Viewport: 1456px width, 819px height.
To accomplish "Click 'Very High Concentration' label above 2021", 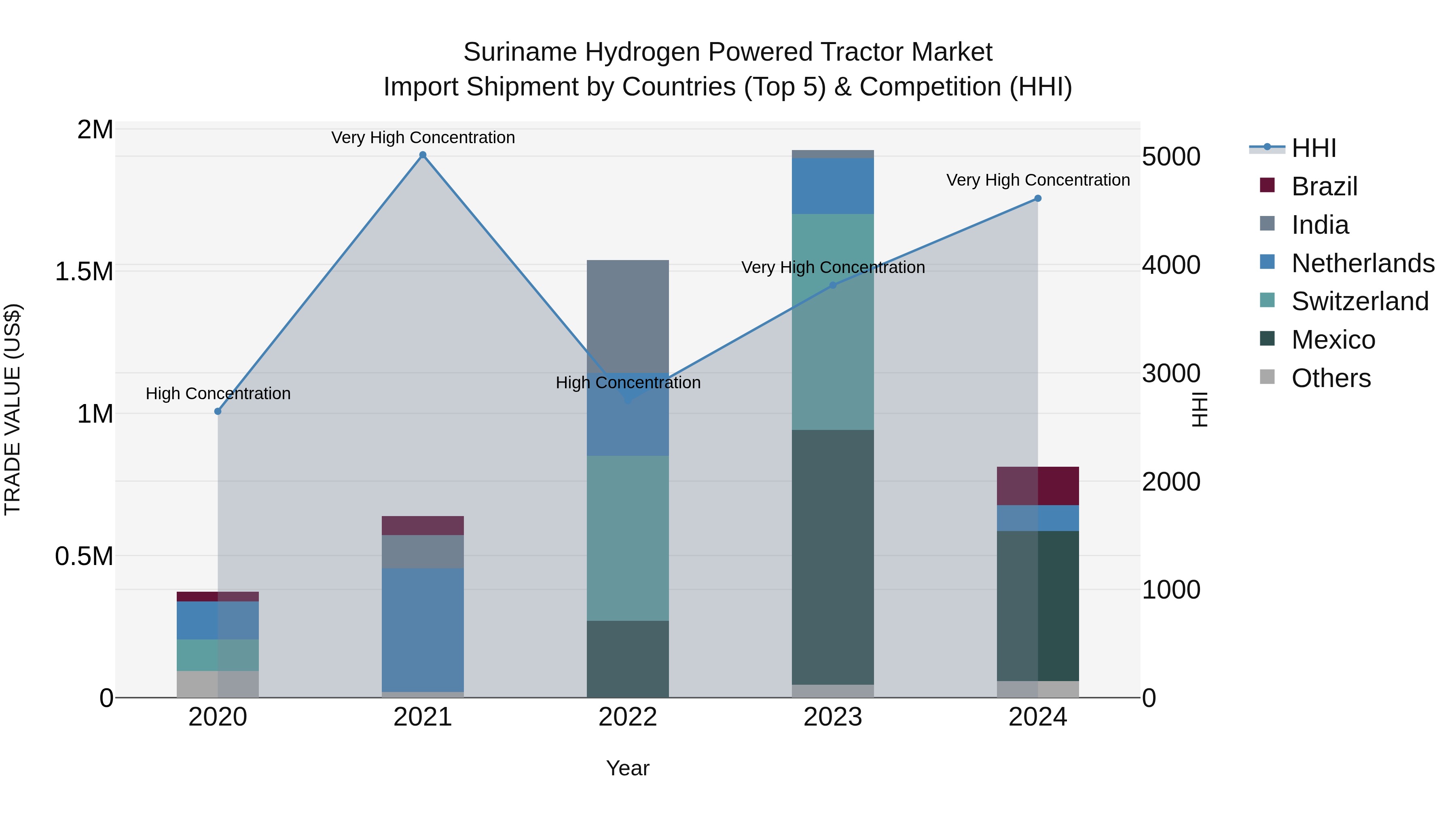I will click(x=423, y=138).
